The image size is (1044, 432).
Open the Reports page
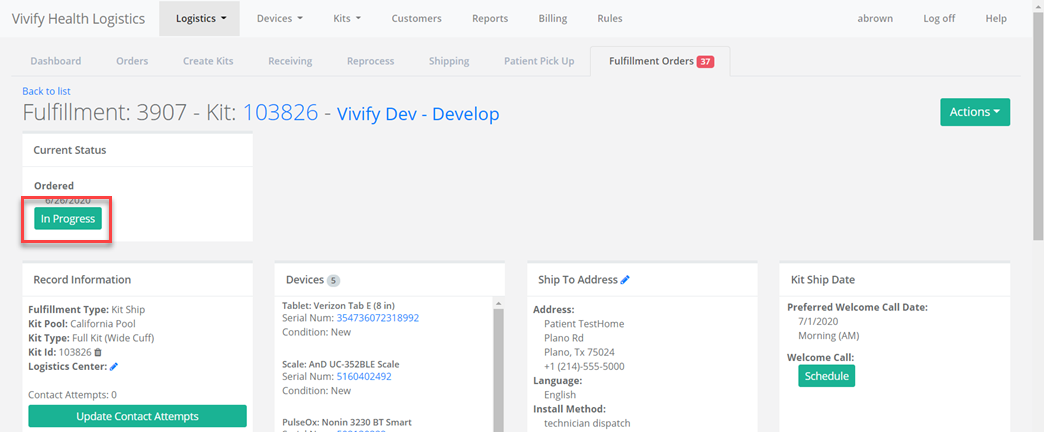coord(490,18)
